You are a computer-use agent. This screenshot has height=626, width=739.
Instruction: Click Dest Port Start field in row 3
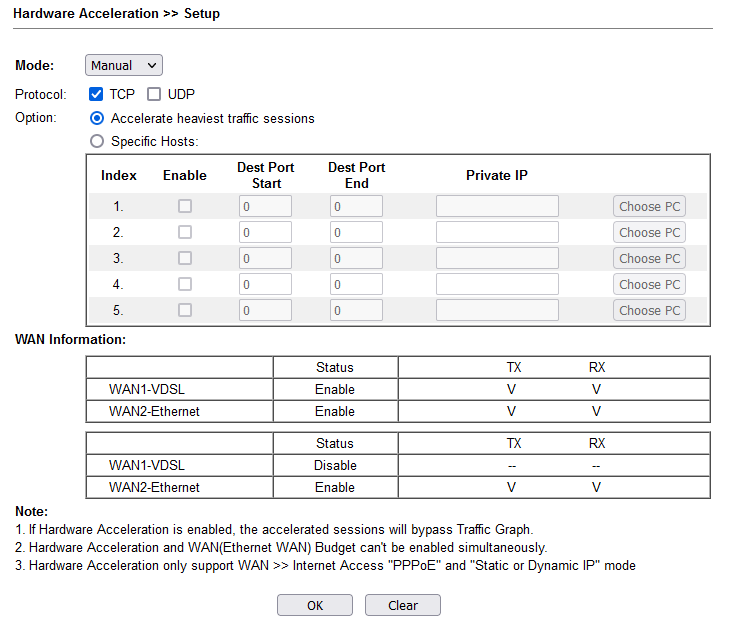pos(265,258)
